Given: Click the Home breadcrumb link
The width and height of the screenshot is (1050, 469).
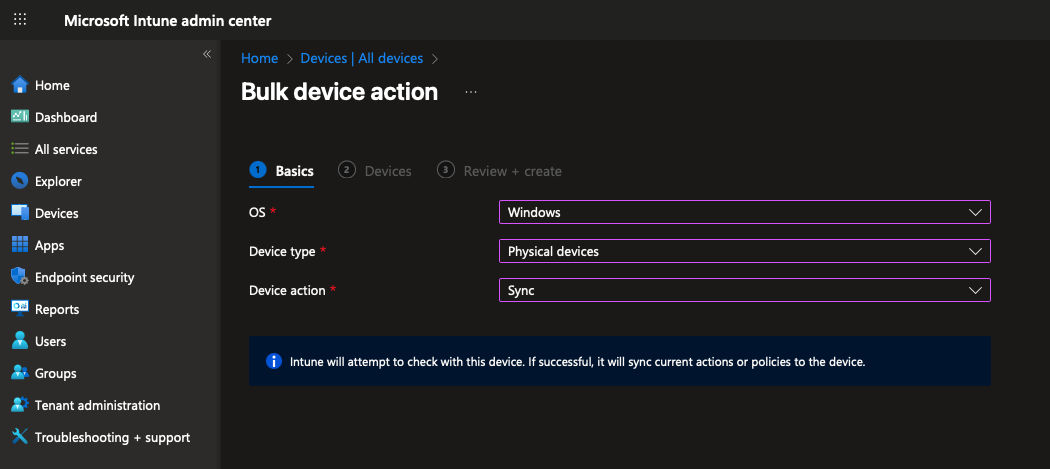Looking at the screenshot, I should pyautogui.click(x=259, y=59).
